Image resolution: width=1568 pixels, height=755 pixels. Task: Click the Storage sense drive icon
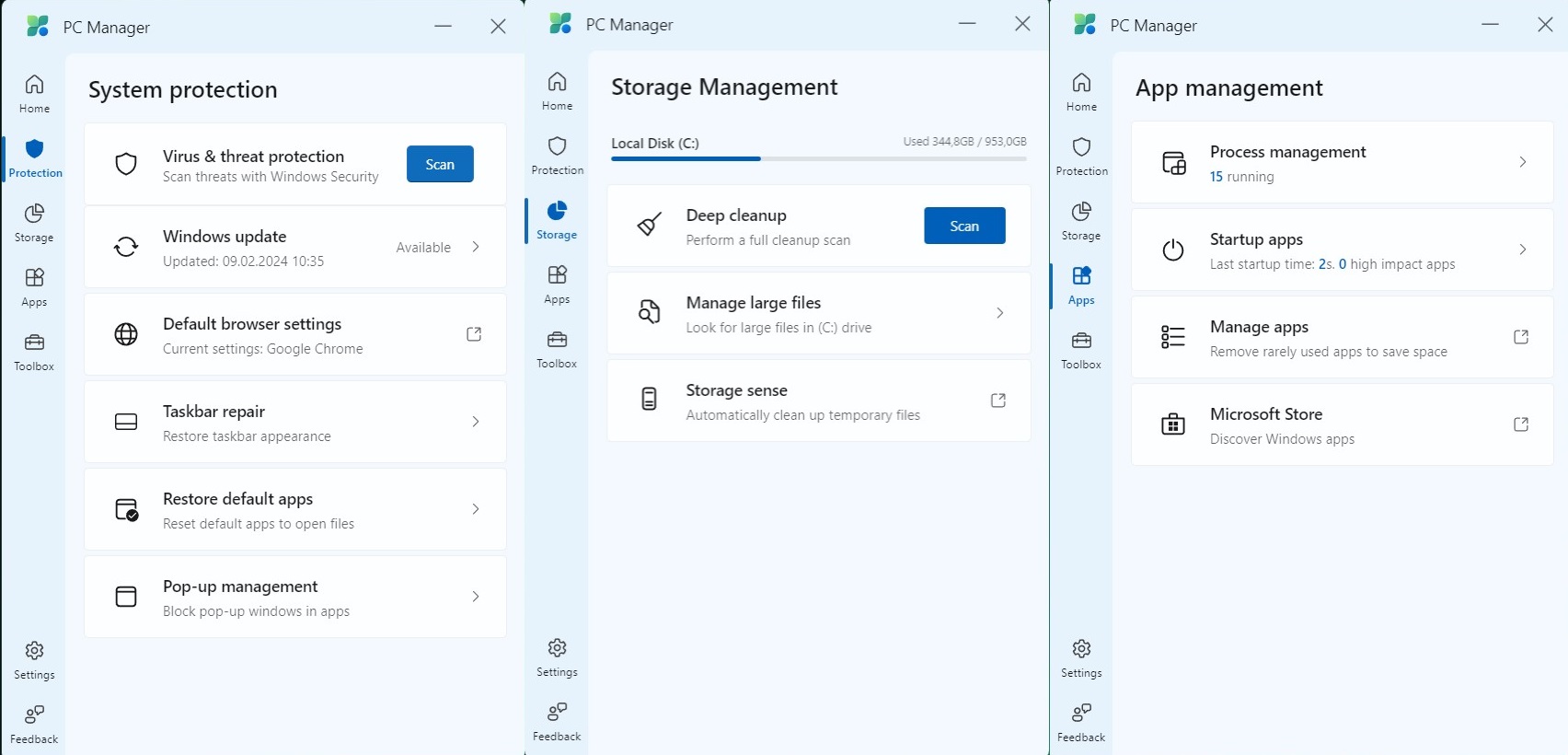[x=649, y=400]
